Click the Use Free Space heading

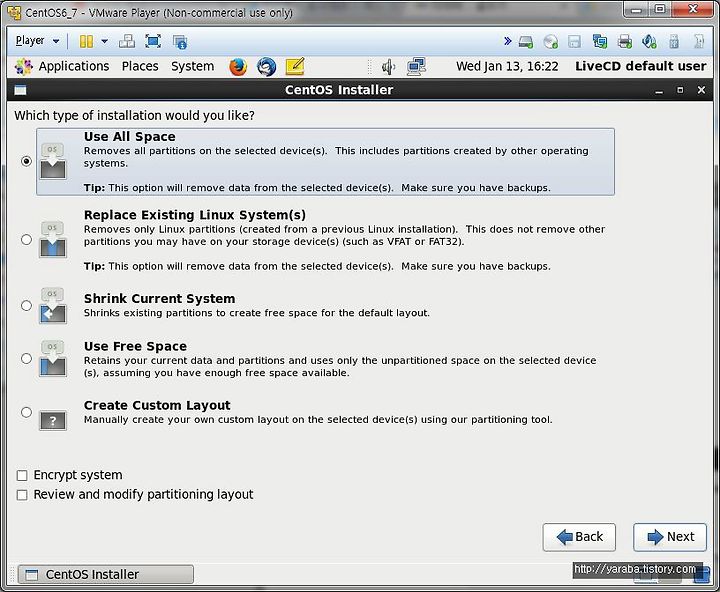click(135, 346)
